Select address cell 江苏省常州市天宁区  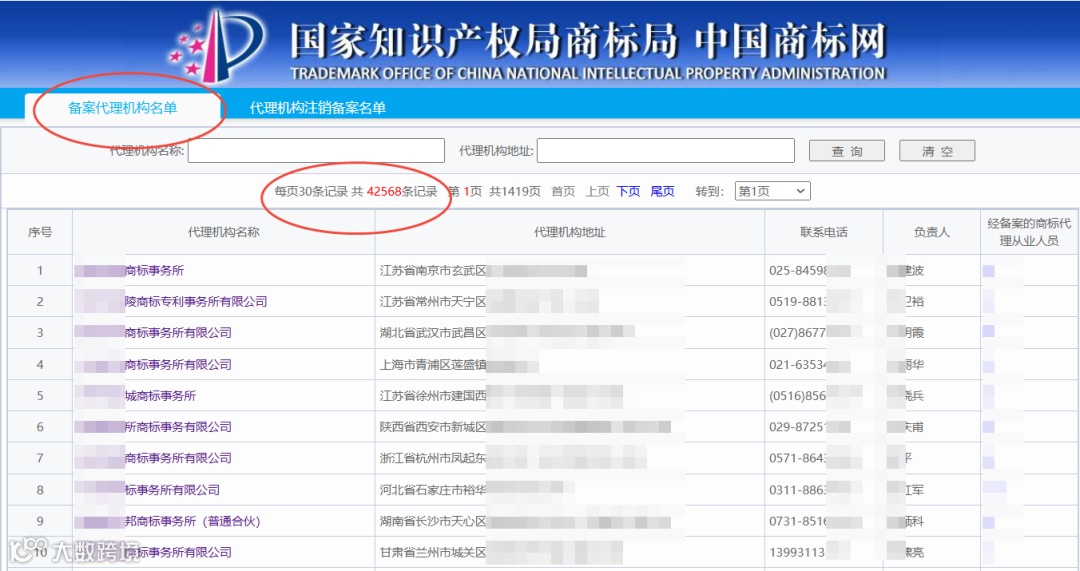click(x=433, y=302)
